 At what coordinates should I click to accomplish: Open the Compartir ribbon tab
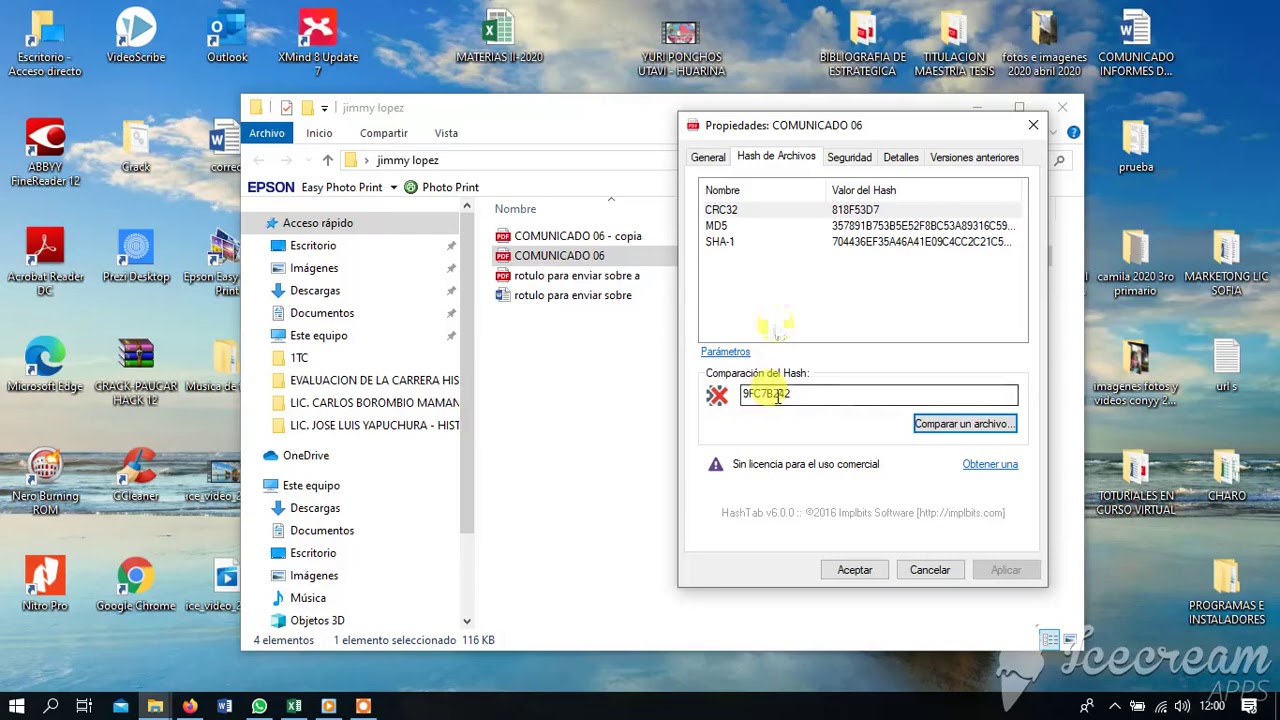[x=384, y=133]
